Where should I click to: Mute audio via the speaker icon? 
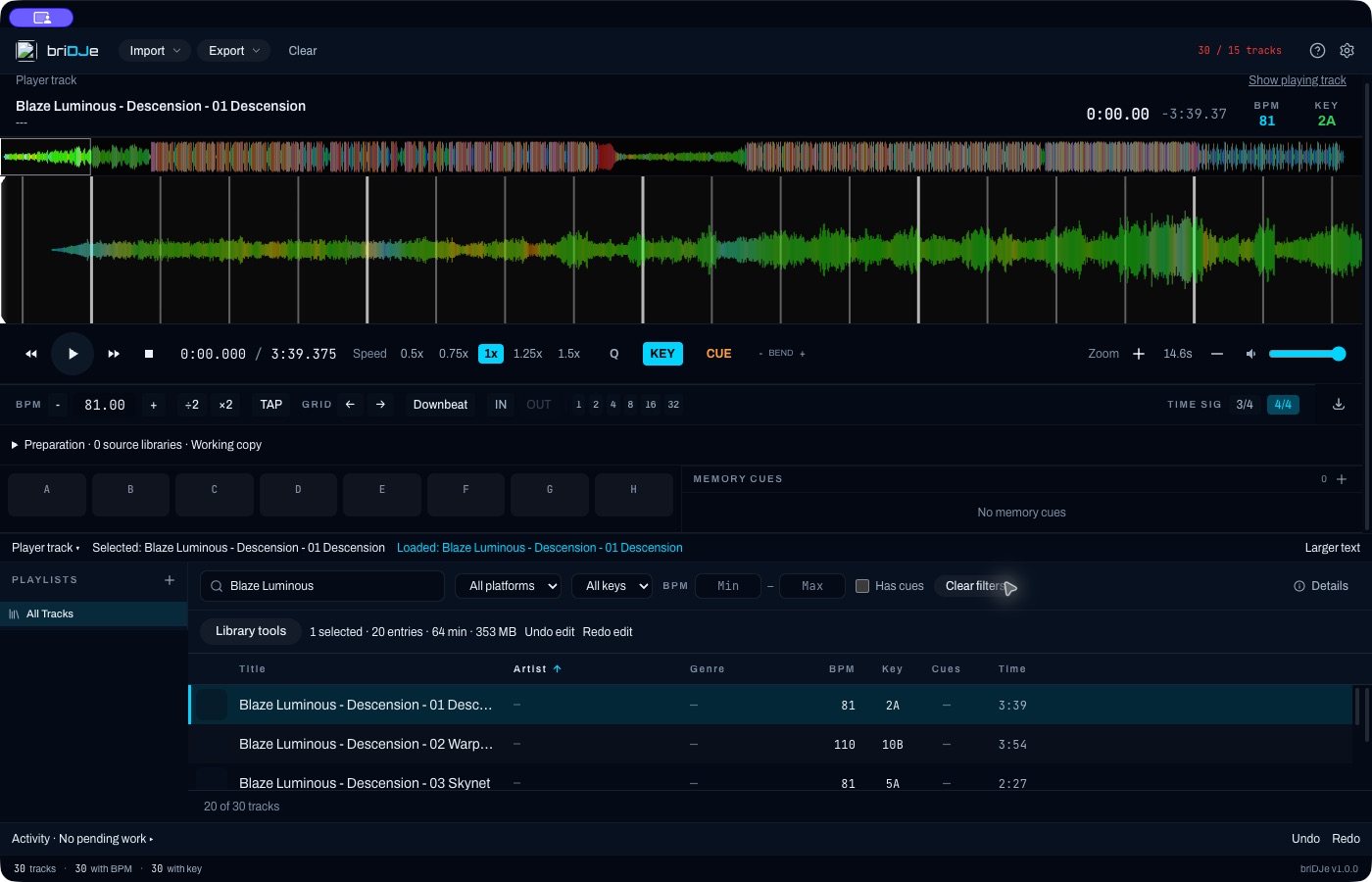point(1250,354)
